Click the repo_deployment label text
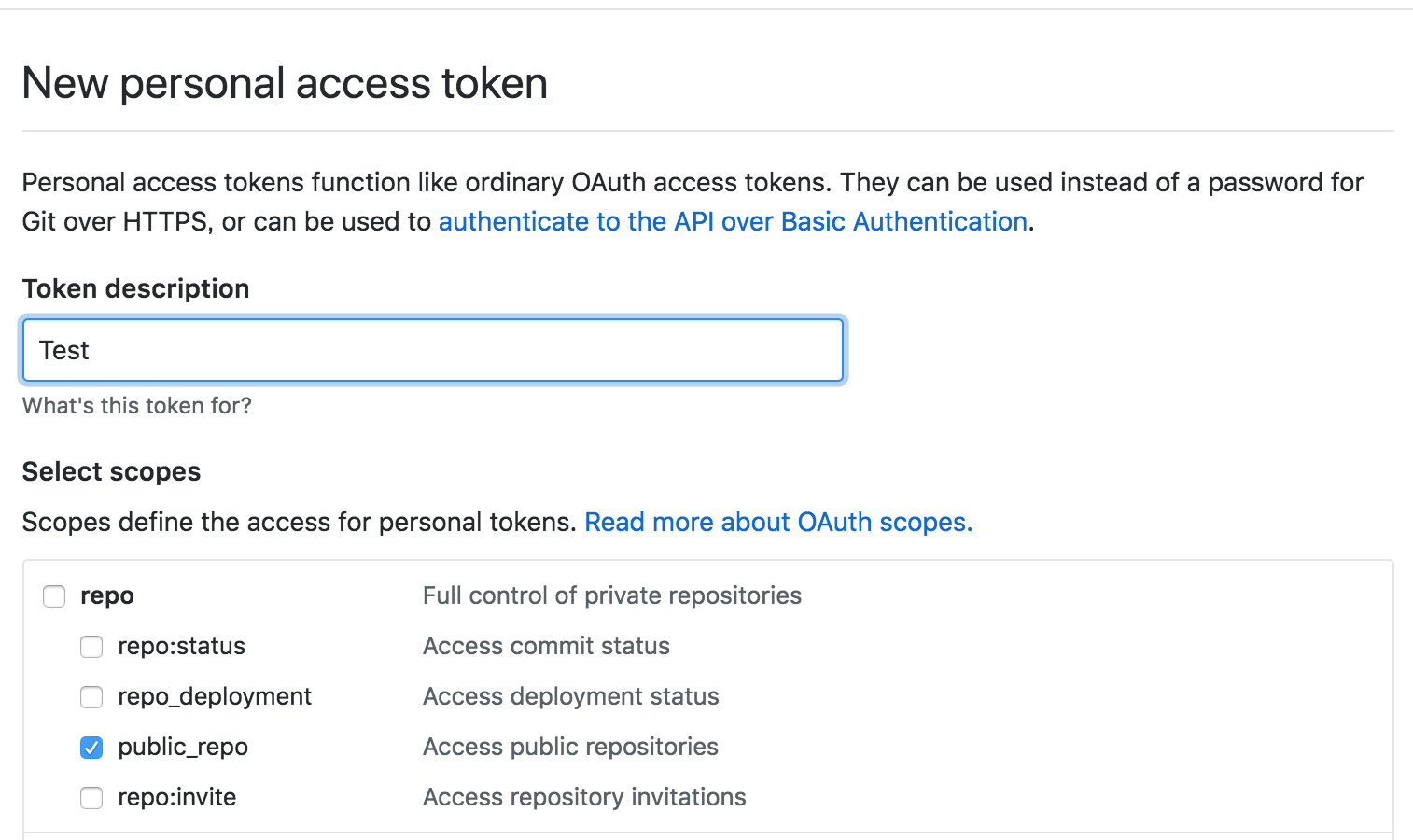This screenshot has width=1413, height=840. coord(215,696)
